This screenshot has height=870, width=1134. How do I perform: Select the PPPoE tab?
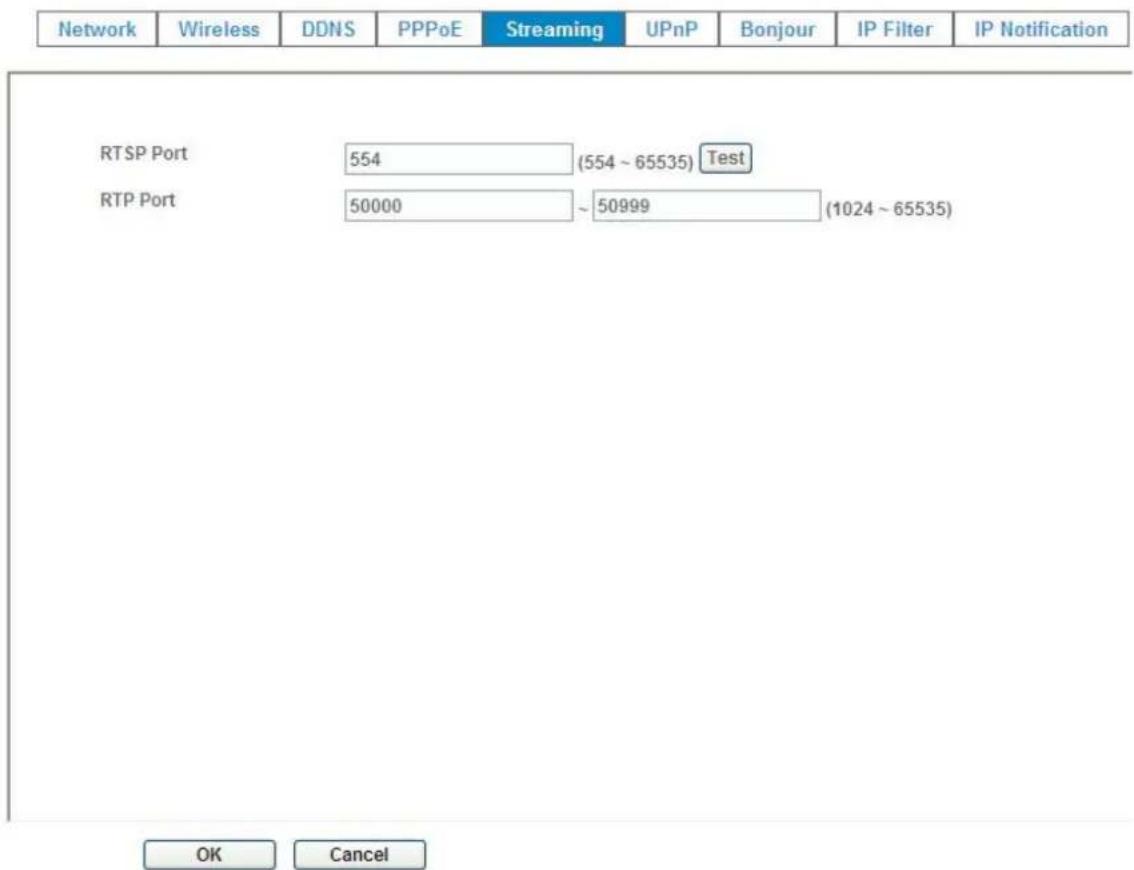(x=430, y=30)
